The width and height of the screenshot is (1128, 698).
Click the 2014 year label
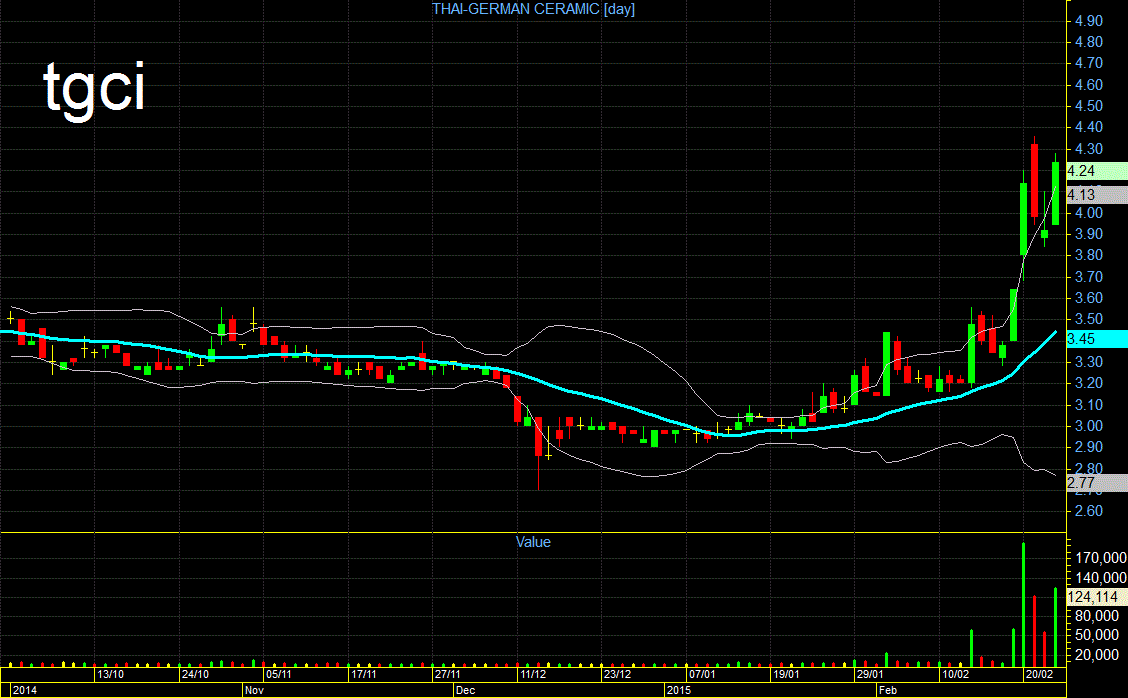pos(24,690)
